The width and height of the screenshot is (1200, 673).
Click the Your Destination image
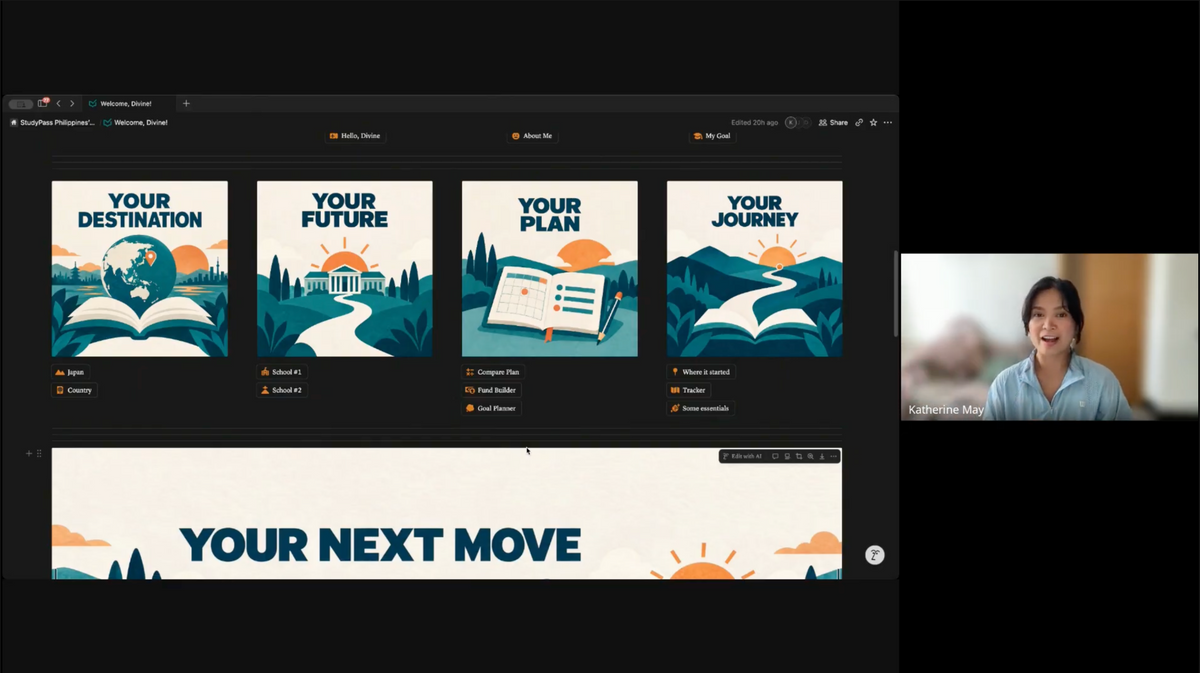(x=140, y=269)
